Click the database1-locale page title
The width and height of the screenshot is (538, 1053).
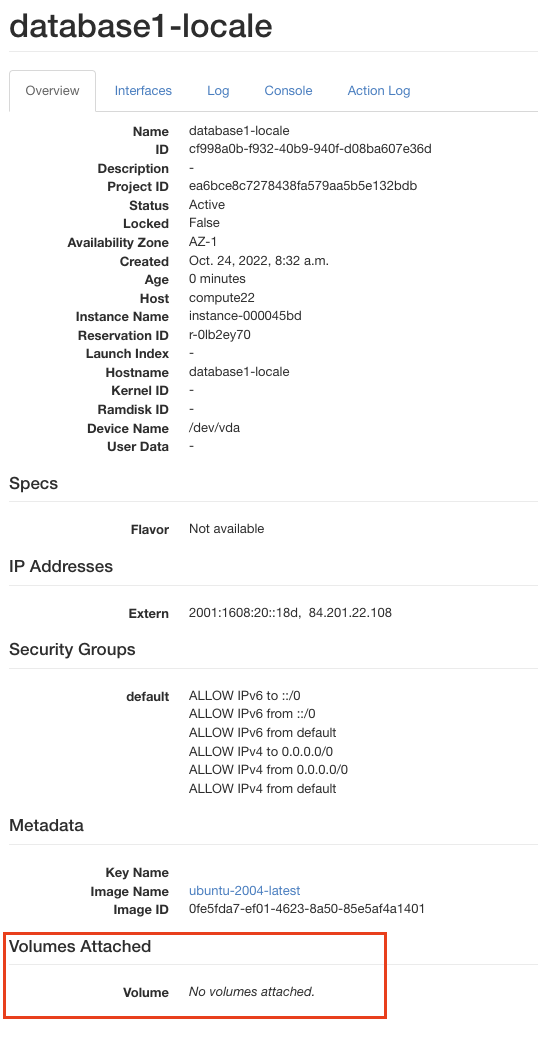coord(141,26)
